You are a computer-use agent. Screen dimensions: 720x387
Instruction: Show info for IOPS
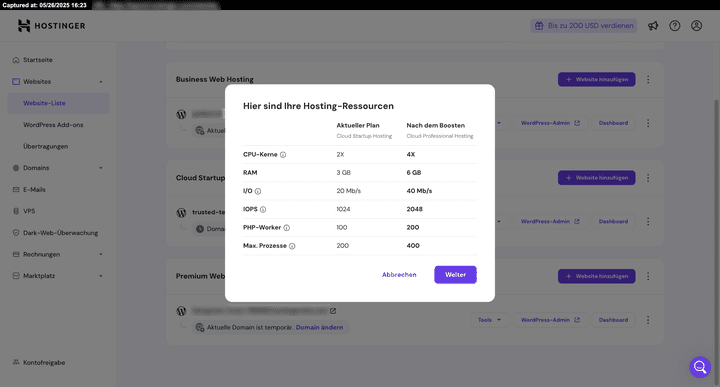click(x=263, y=209)
